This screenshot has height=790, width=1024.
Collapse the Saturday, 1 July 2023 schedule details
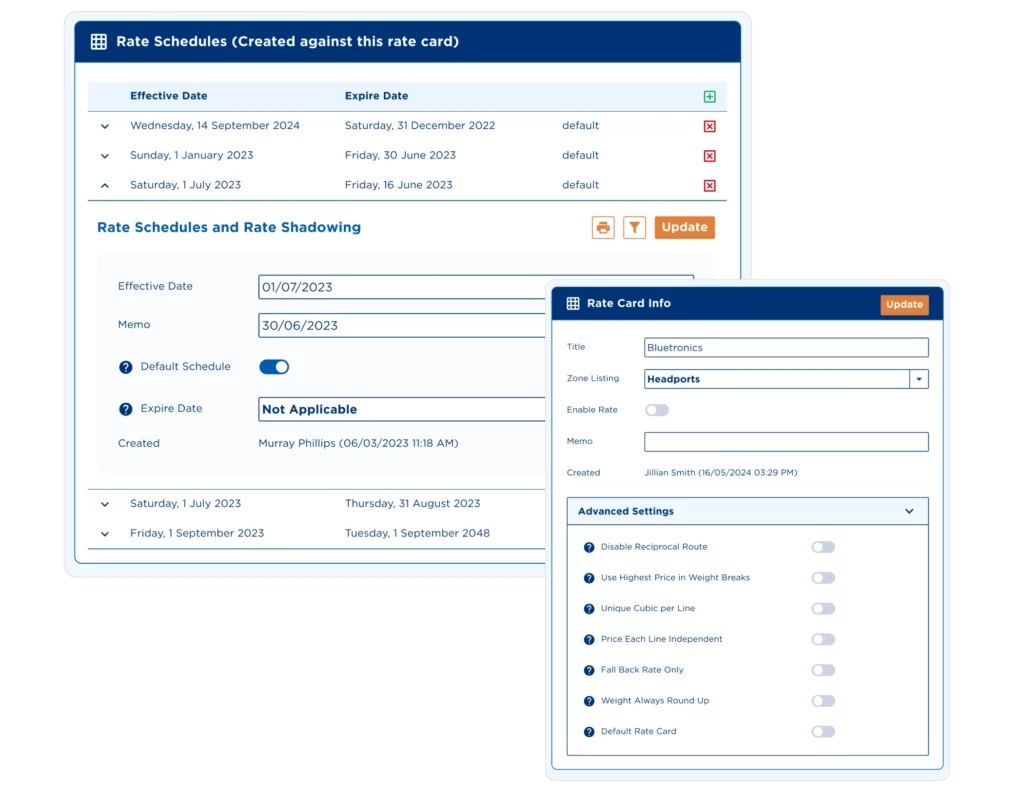coord(104,185)
